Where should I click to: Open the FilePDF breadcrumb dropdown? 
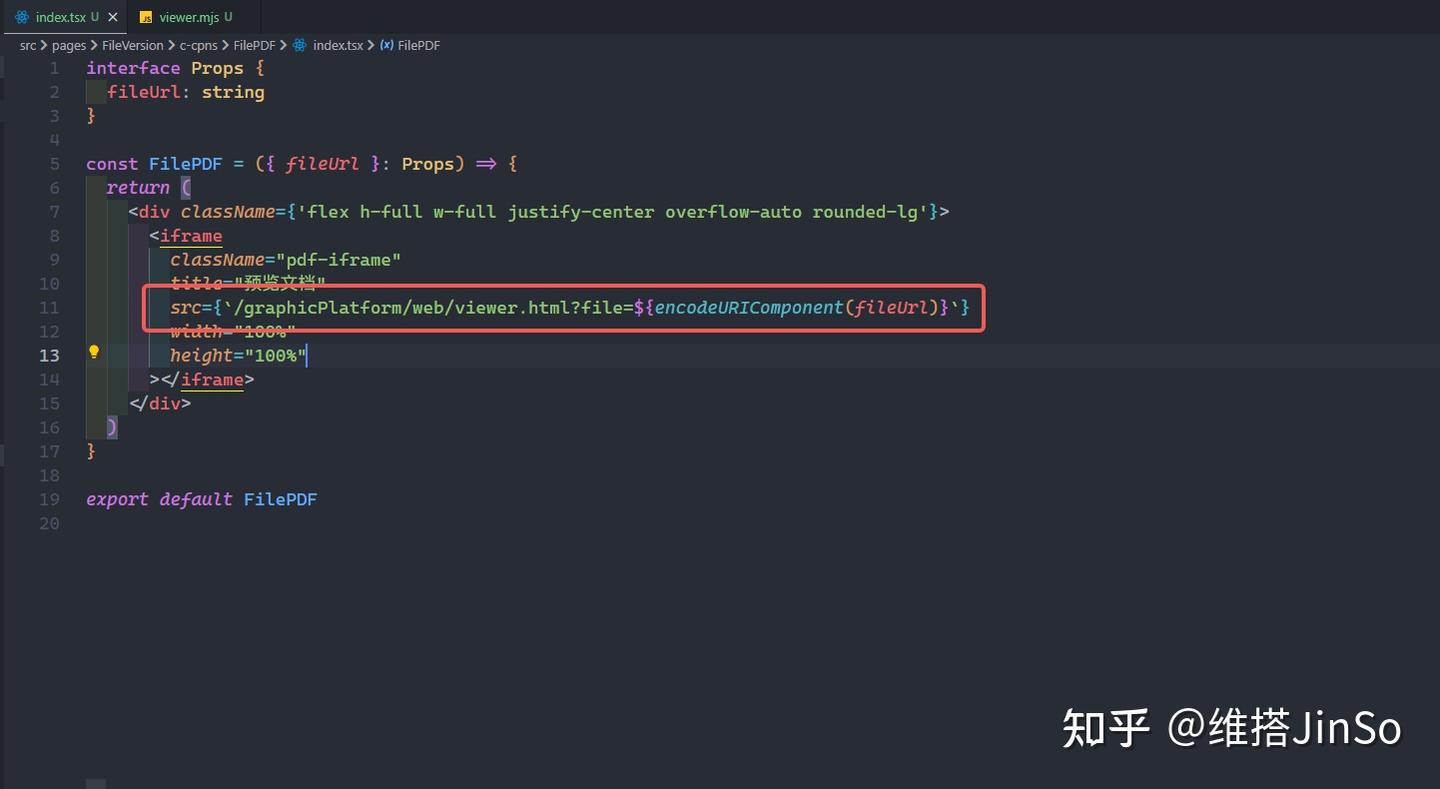[x=254, y=45]
